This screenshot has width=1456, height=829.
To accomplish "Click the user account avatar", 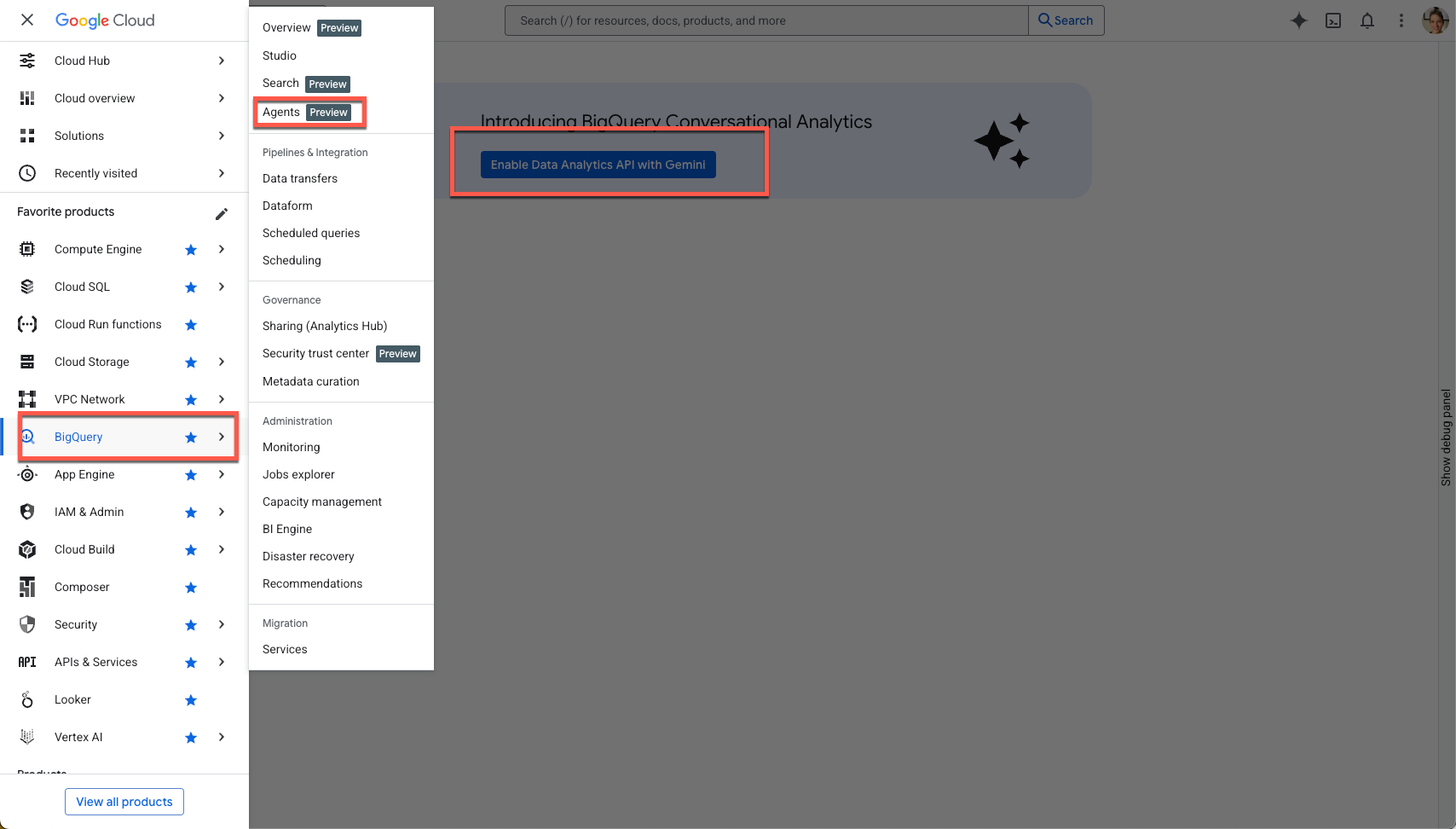I will pos(1436,20).
